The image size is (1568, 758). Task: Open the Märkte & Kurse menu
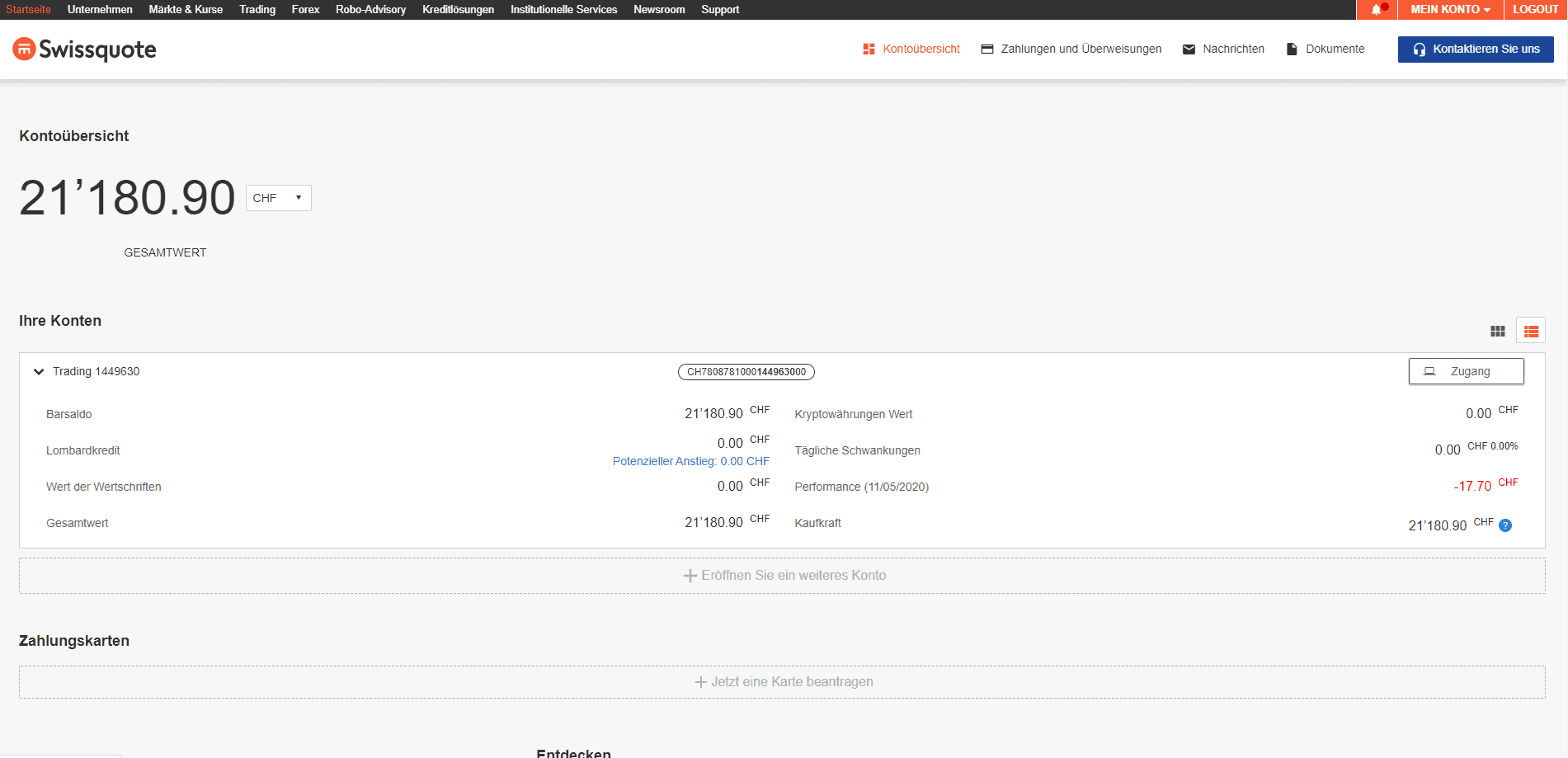tap(186, 10)
